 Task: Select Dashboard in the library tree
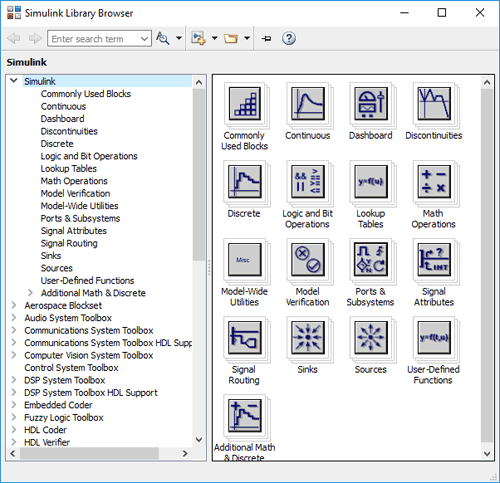pos(62,119)
